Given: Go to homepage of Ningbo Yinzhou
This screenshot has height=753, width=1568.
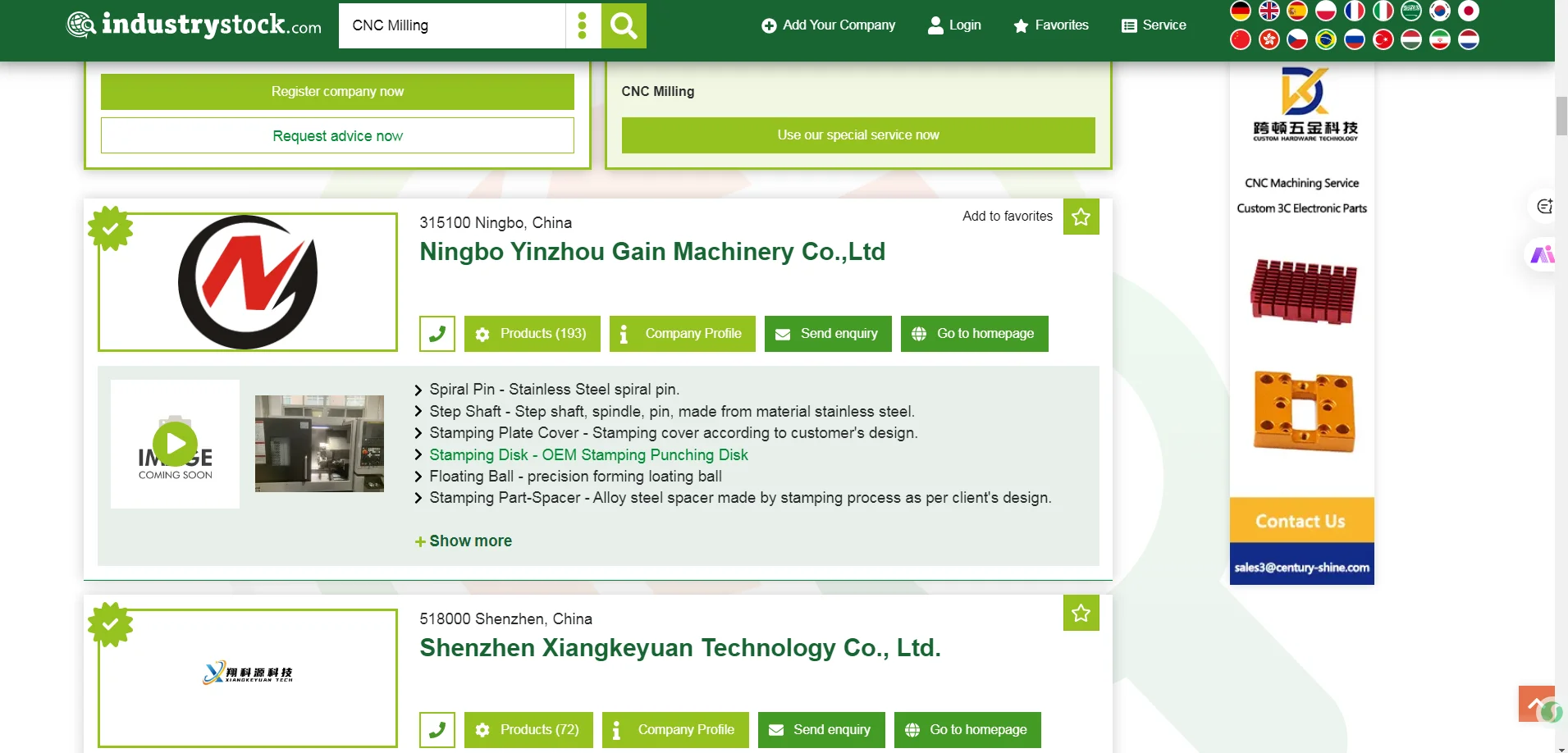Looking at the screenshot, I should [x=975, y=334].
